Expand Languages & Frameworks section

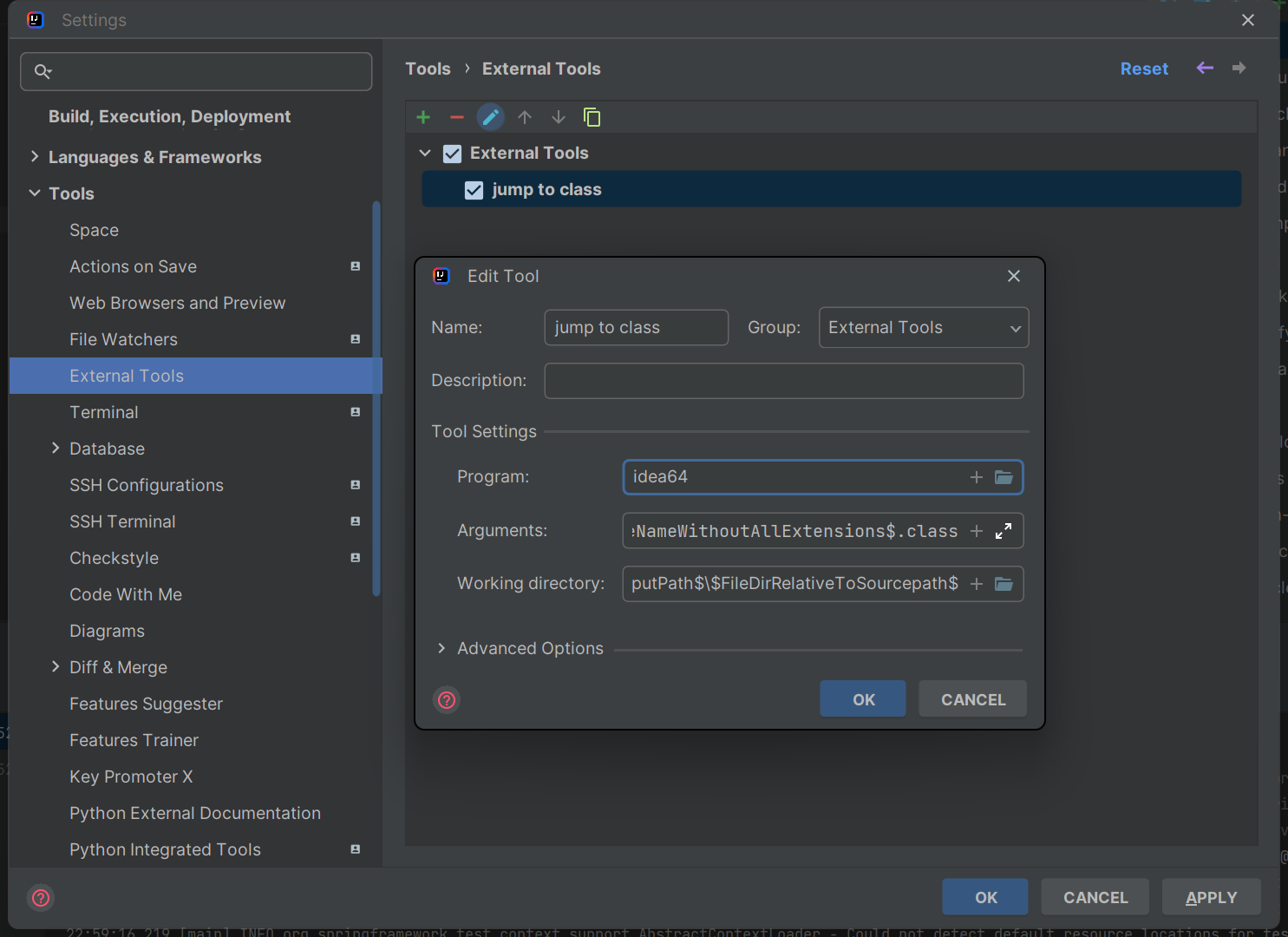[35, 157]
